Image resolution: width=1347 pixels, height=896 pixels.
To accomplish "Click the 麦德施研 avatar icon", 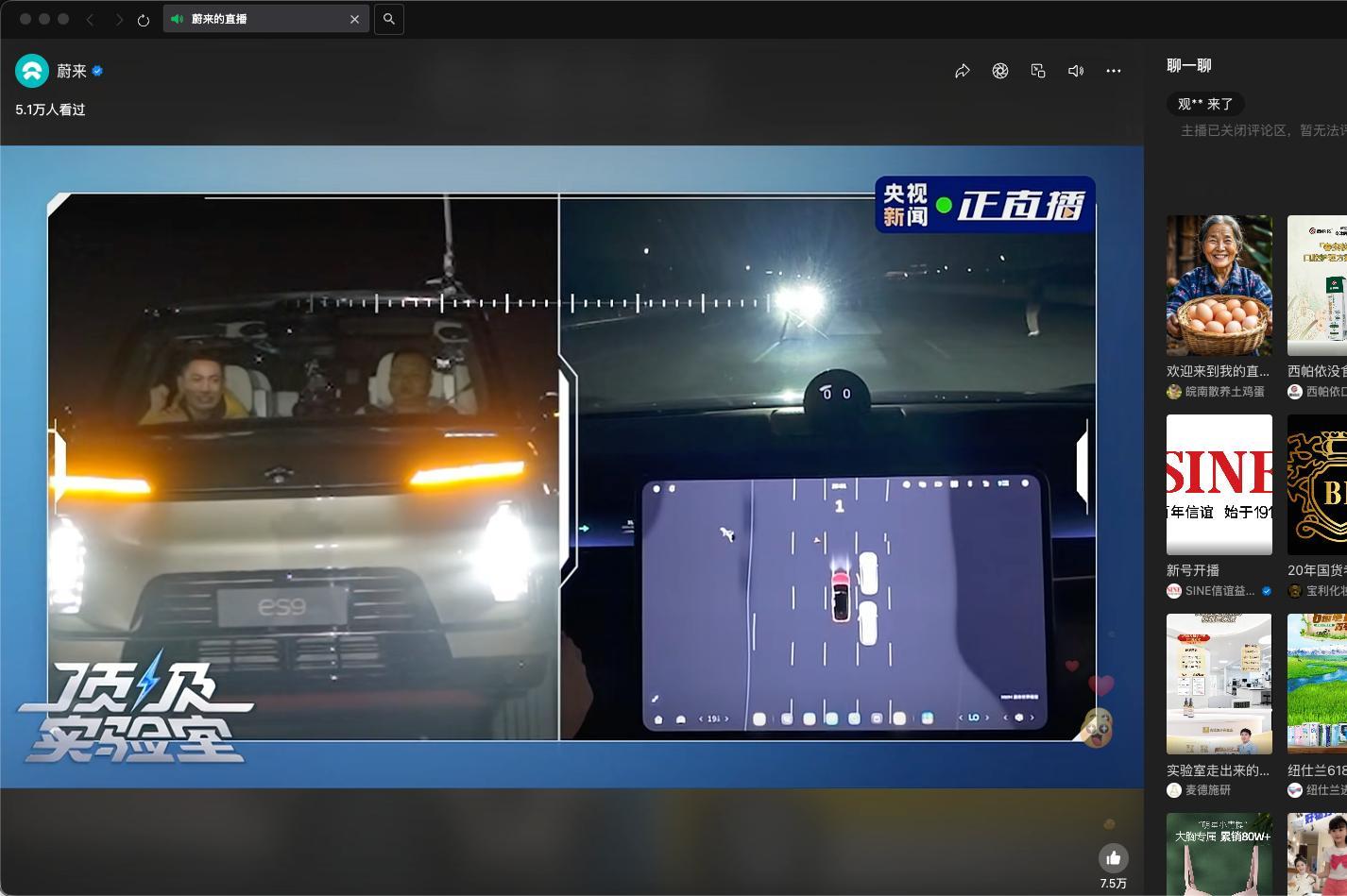I will (1174, 789).
